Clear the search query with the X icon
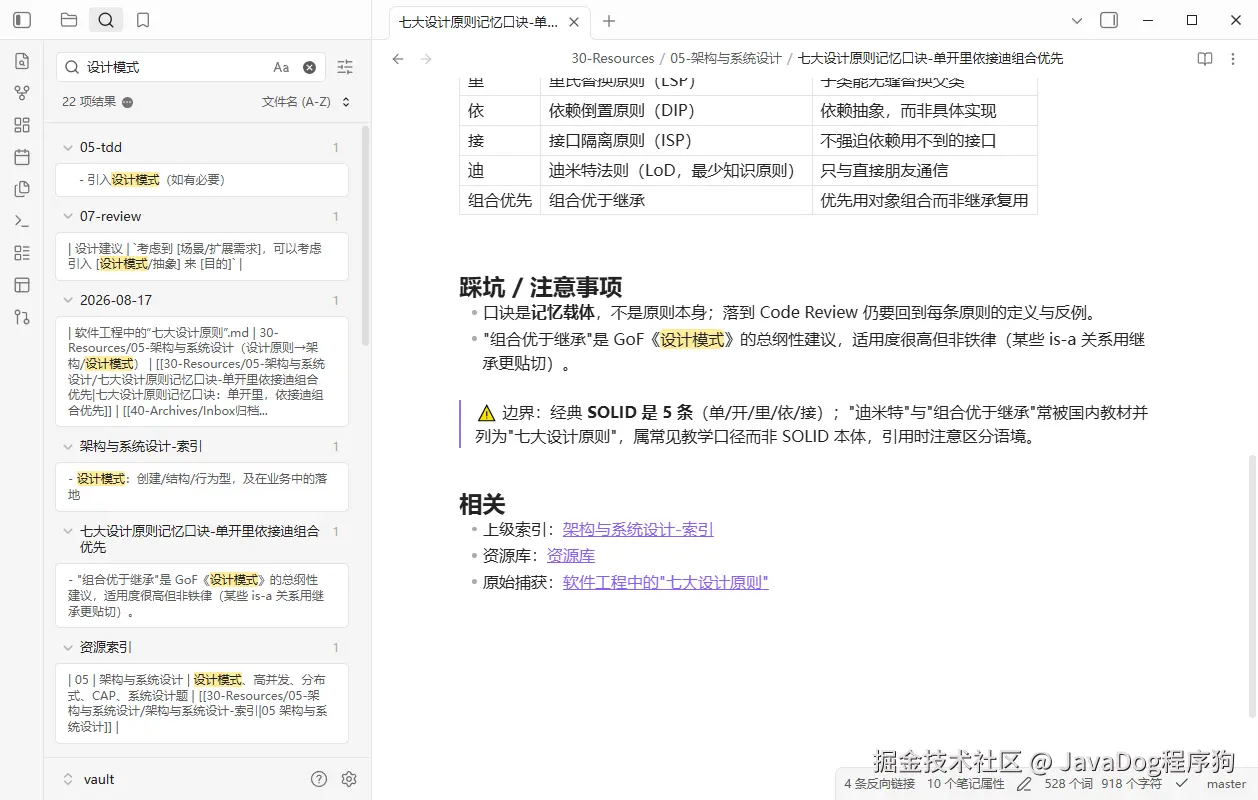 [309, 67]
